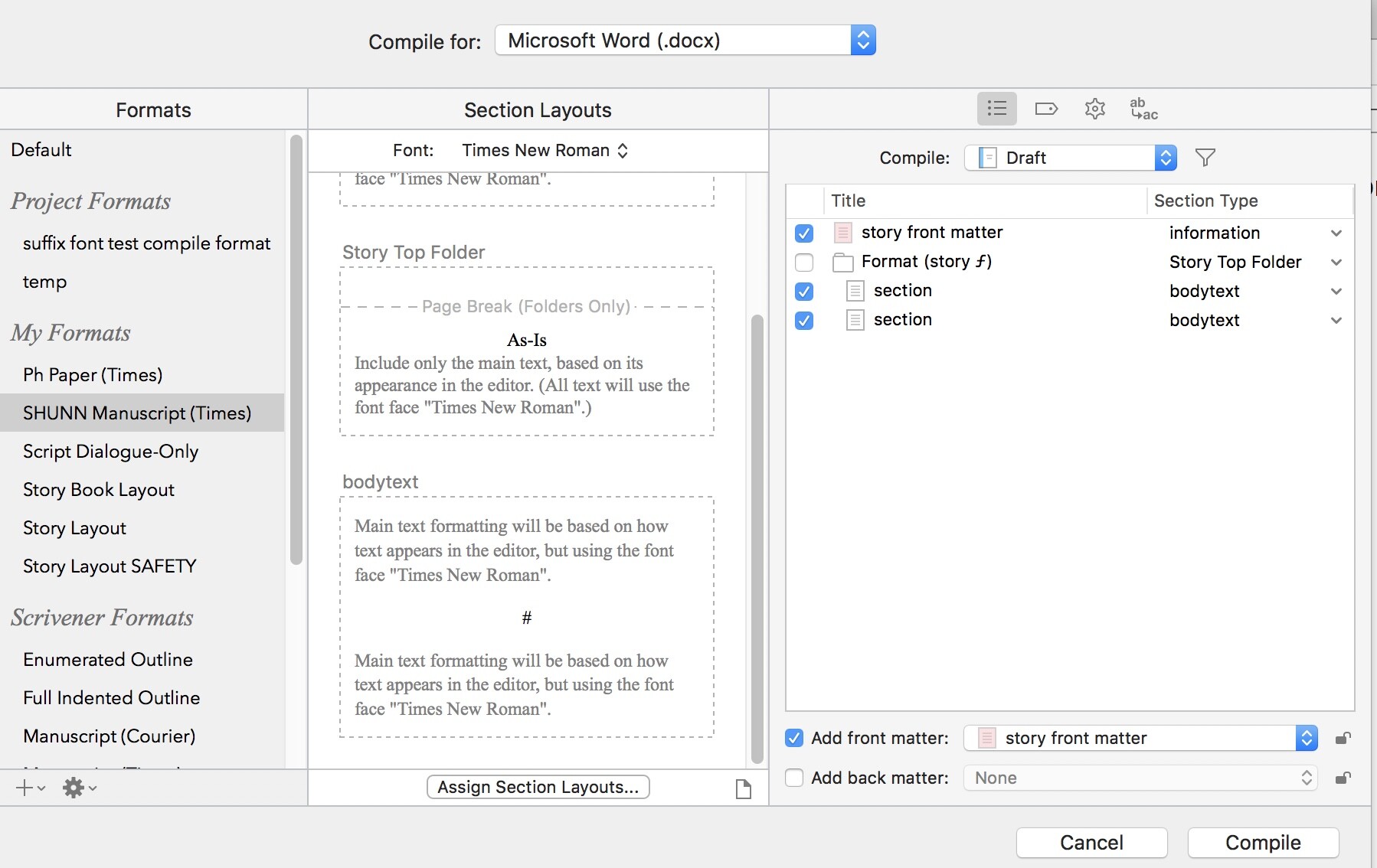Click the story front matter document icon
The image size is (1377, 868).
click(842, 233)
